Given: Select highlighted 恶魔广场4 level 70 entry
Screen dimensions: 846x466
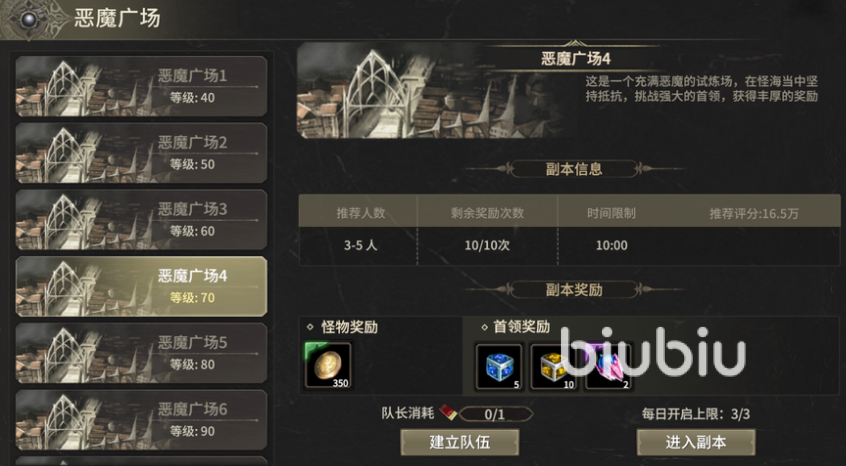Looking at the screenshot, I should (x=141, y=286).
